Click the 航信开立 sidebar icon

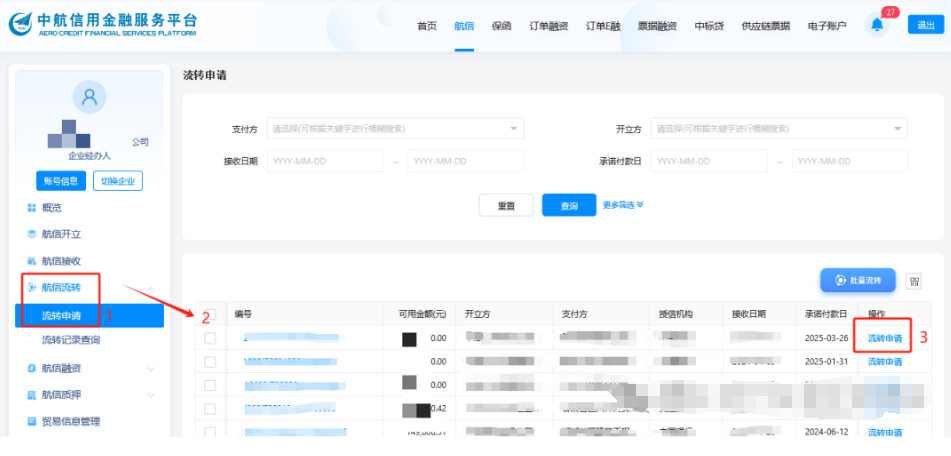click(32, 234)
